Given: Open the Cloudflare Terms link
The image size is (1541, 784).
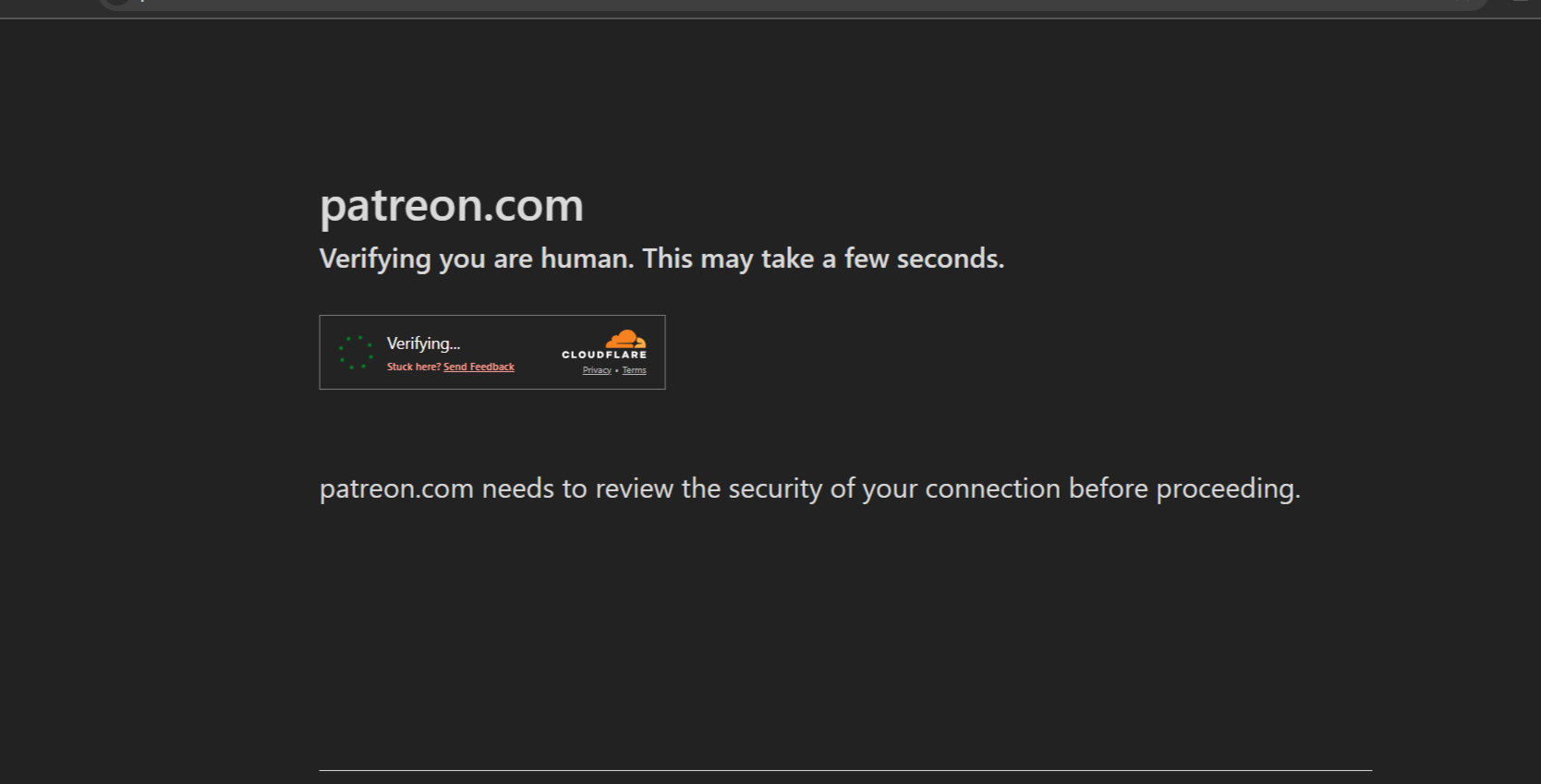Looking at the screenshot, I should coord(634,370).
